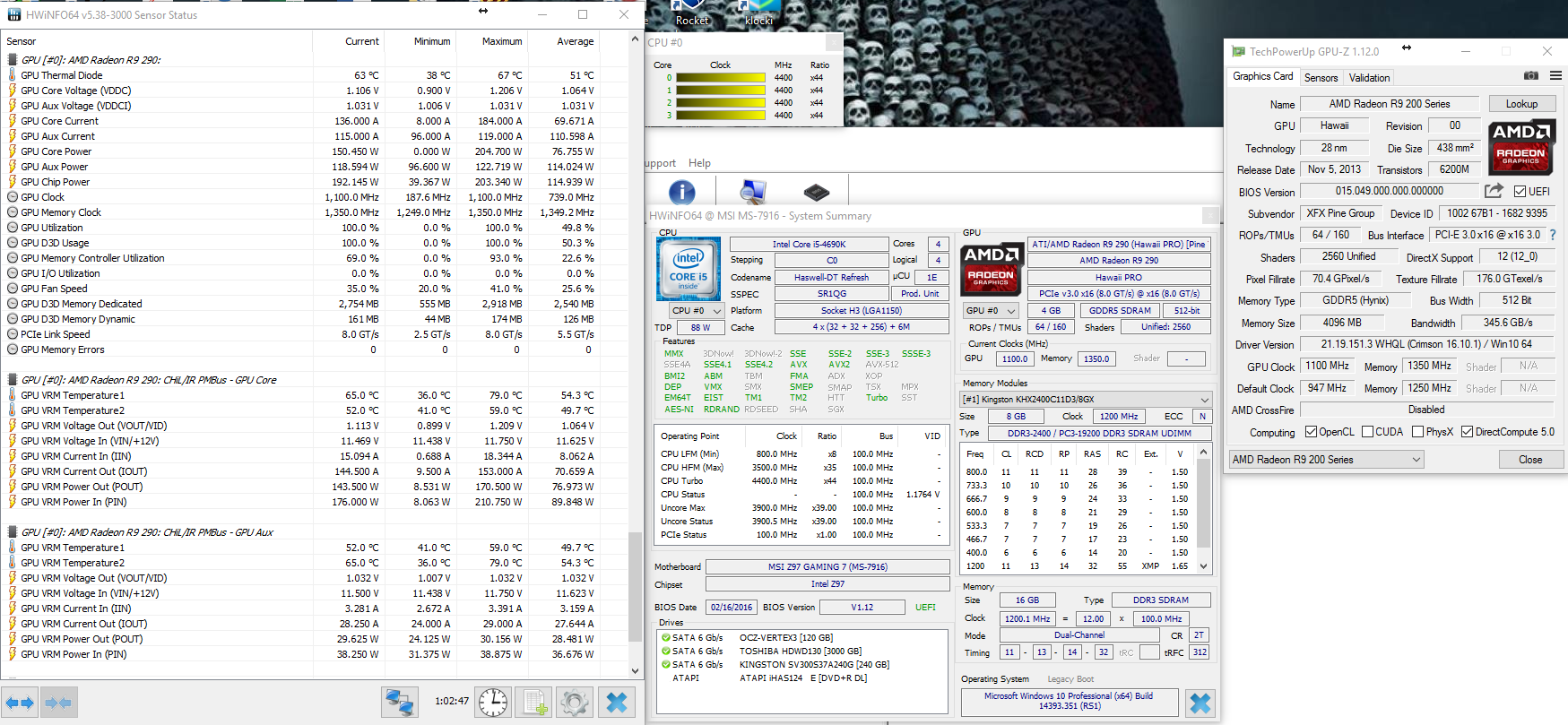Click the blue X button in System Summary
The height and width of the screenshot is (725, 1568).
[x=1200, y=703]
